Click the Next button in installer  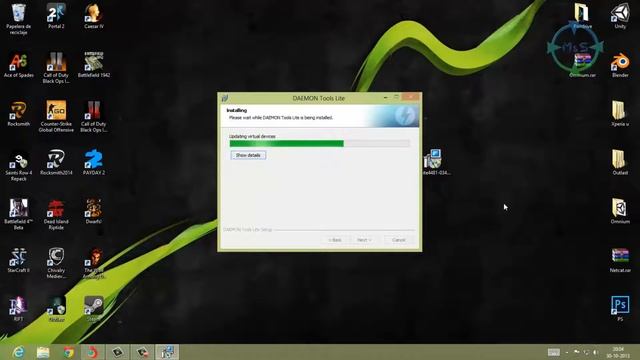pos(364,240)
